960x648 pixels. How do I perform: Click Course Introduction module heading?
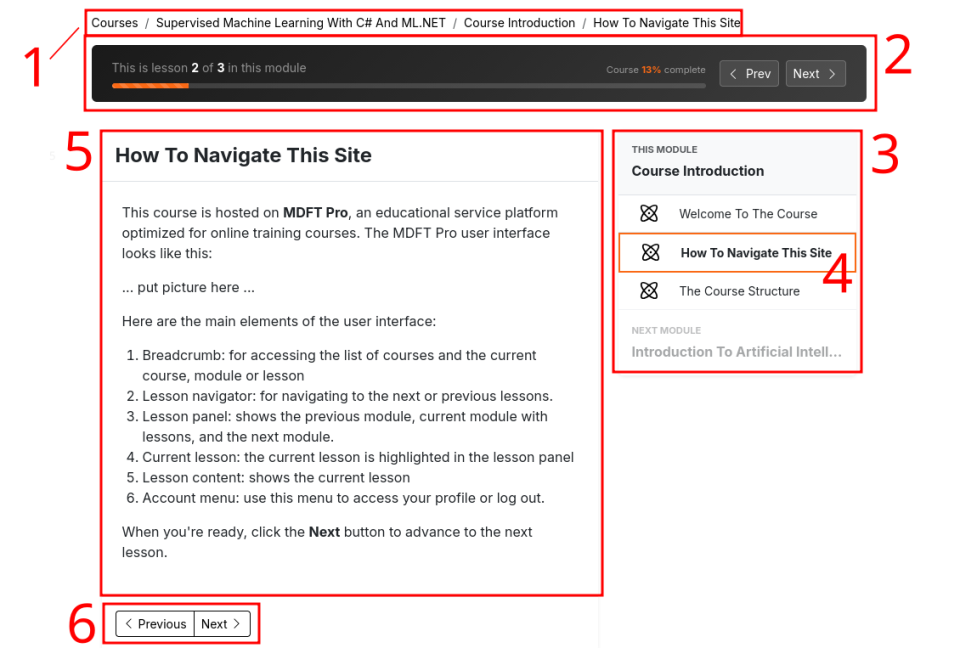[697, 171]
